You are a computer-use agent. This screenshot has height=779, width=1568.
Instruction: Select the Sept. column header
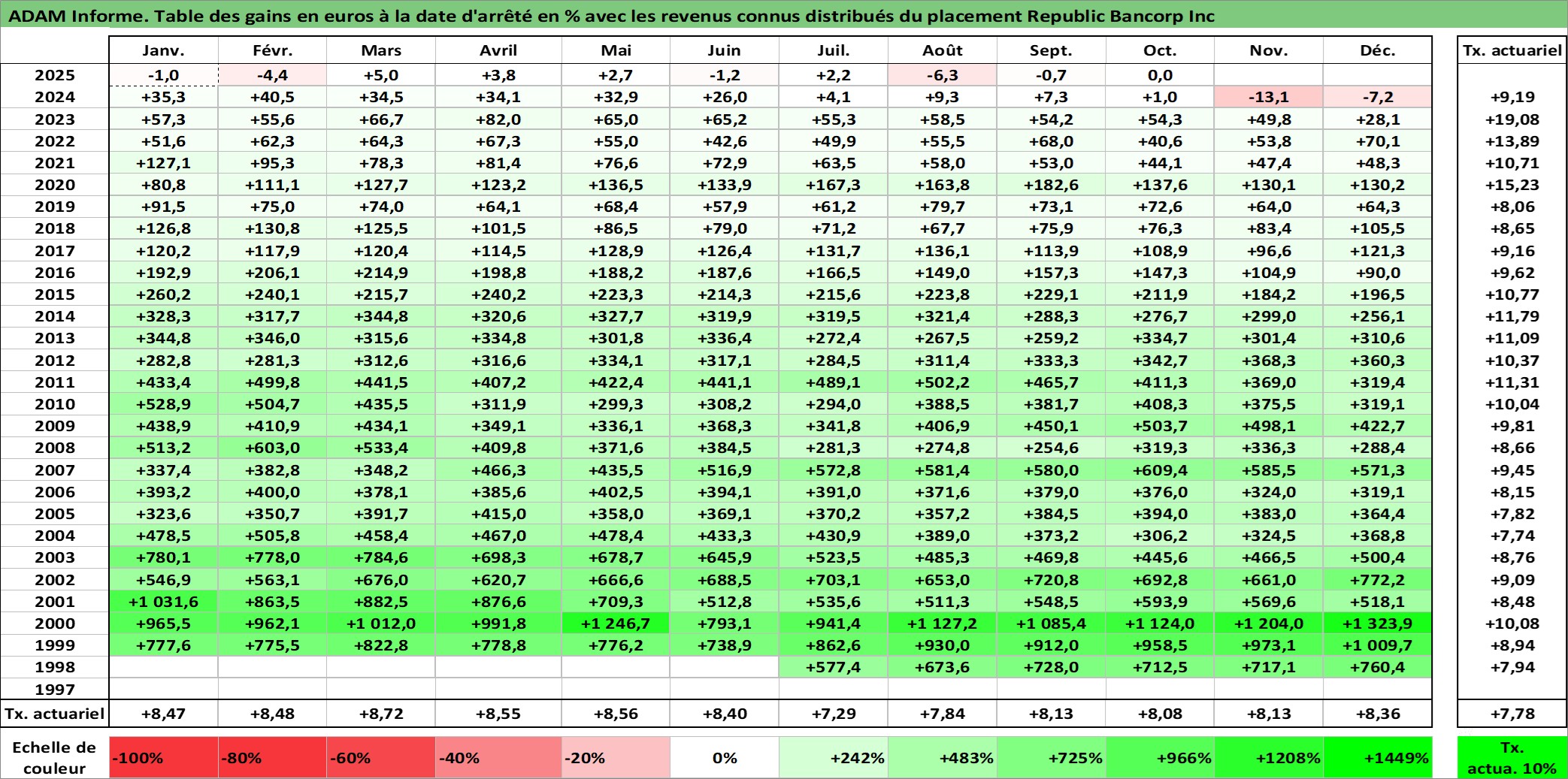click(1052, 50)
